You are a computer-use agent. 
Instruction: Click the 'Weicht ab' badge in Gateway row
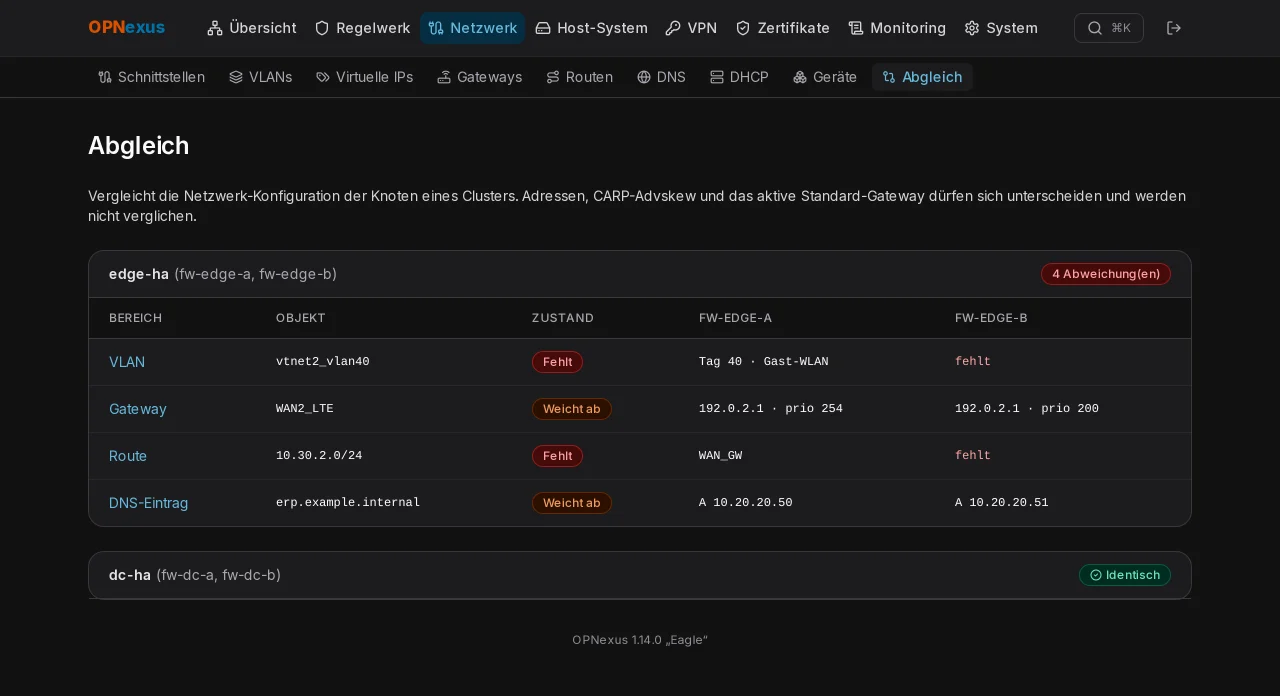pos(572,409)
